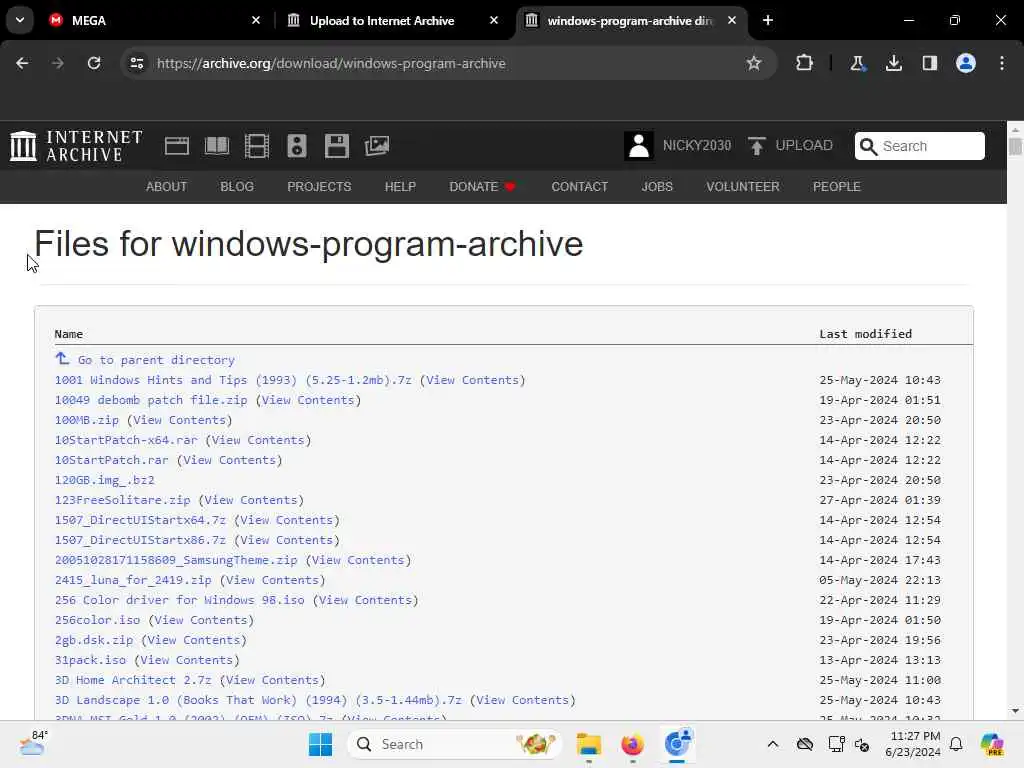Viewport: 1024px width, 768px height.
Task: Open a new browser tab with plus
Action: point(768,20)
